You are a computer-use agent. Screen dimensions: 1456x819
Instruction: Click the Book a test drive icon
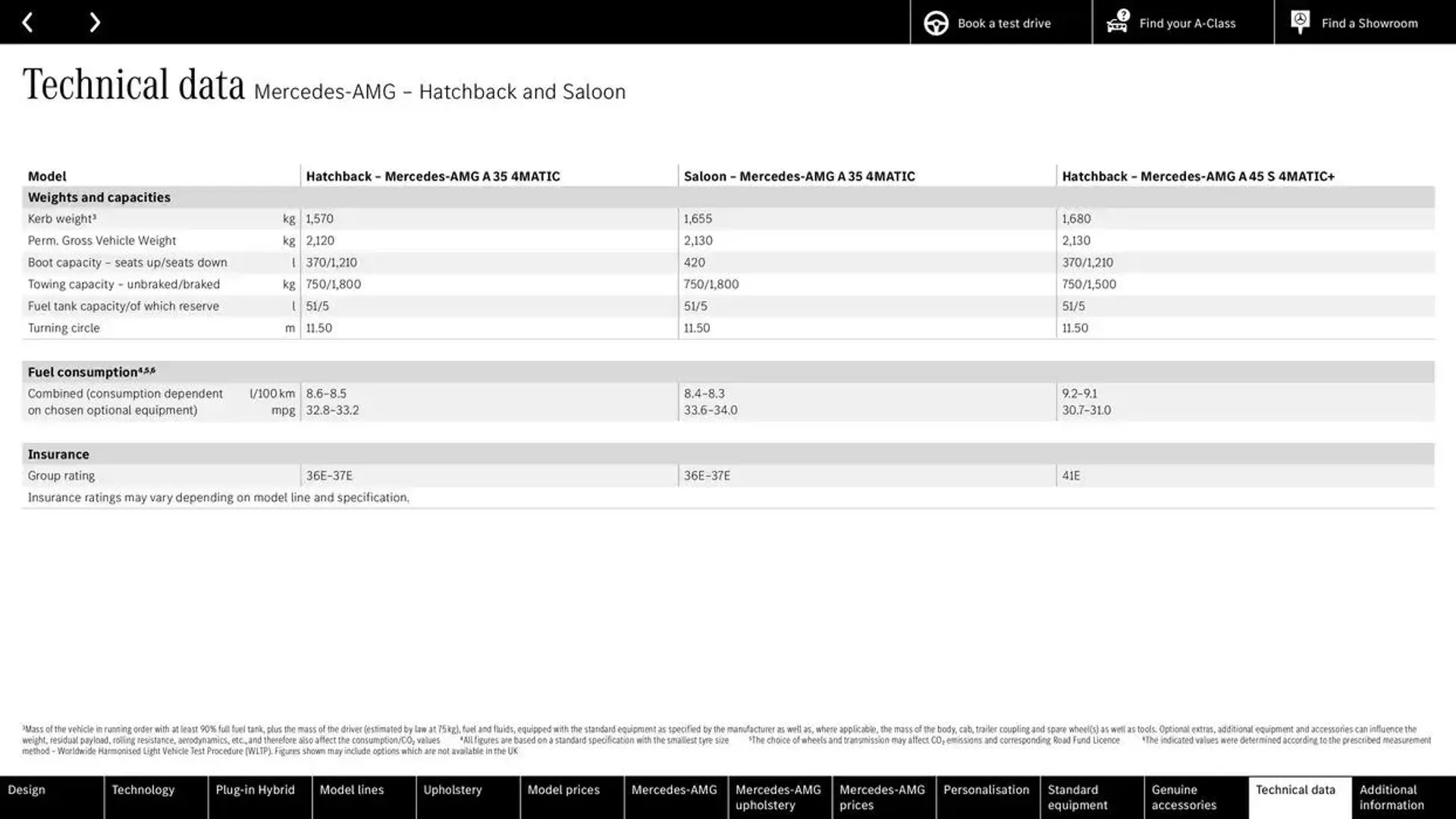[935, 22]
